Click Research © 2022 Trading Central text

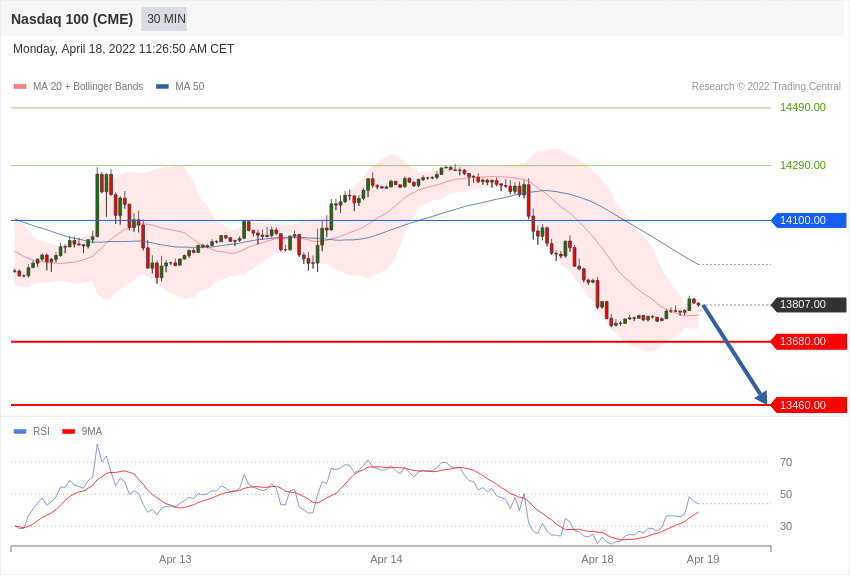(766, 87)
